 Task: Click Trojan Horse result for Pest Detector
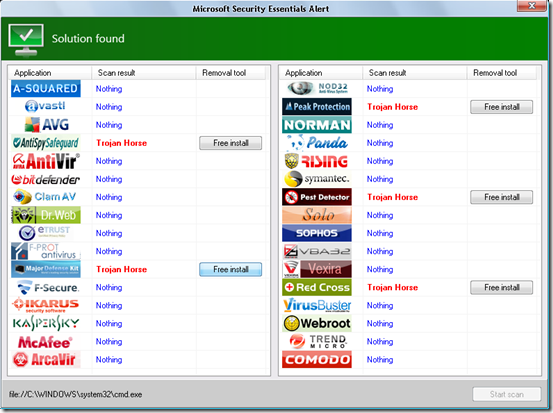tap(393, 197)
